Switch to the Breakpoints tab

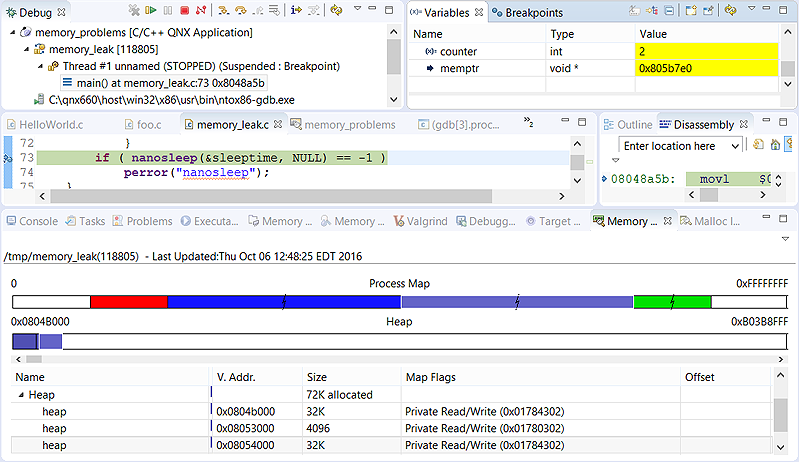click(534, 13)
